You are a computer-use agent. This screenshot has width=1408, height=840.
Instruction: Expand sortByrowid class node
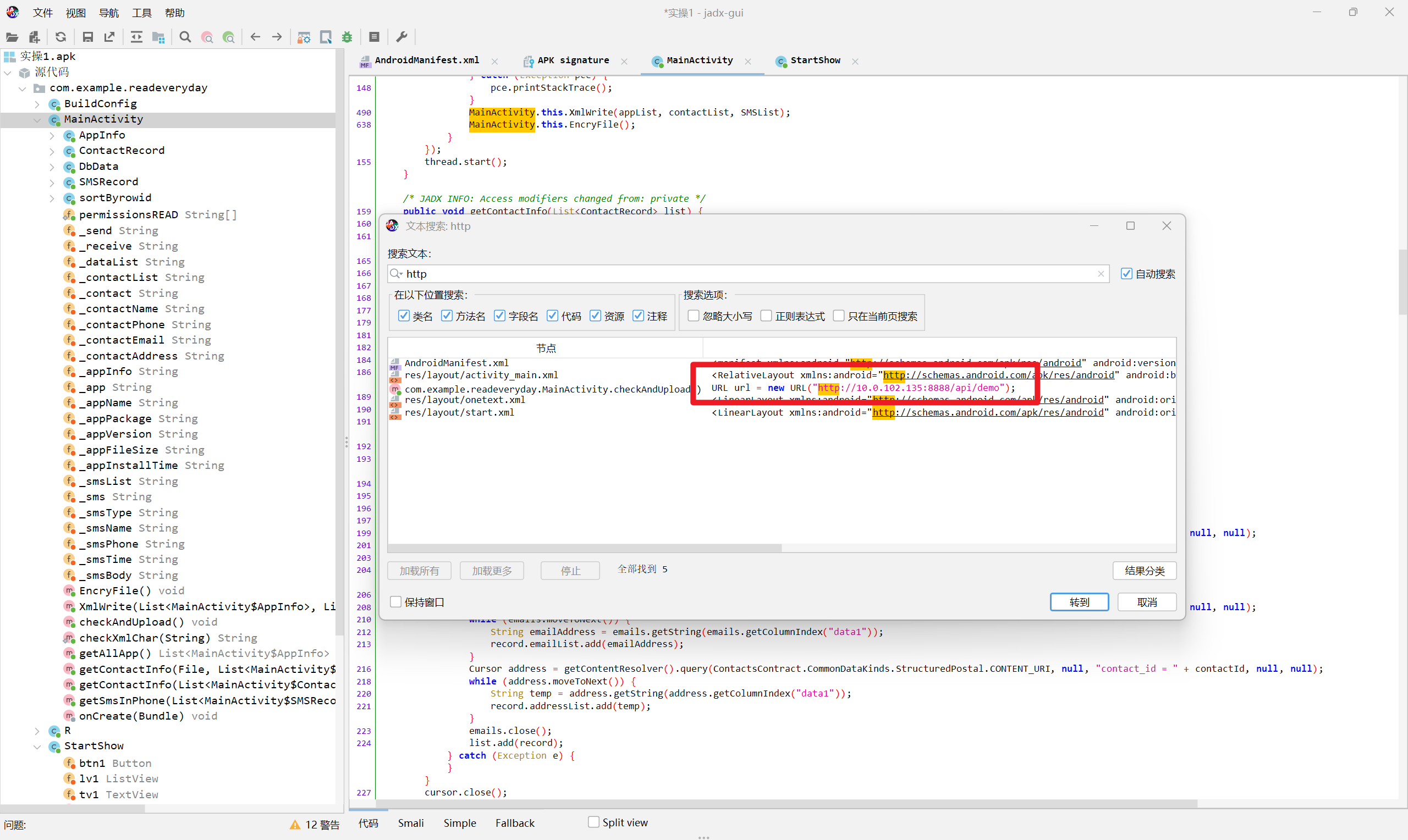52,198
